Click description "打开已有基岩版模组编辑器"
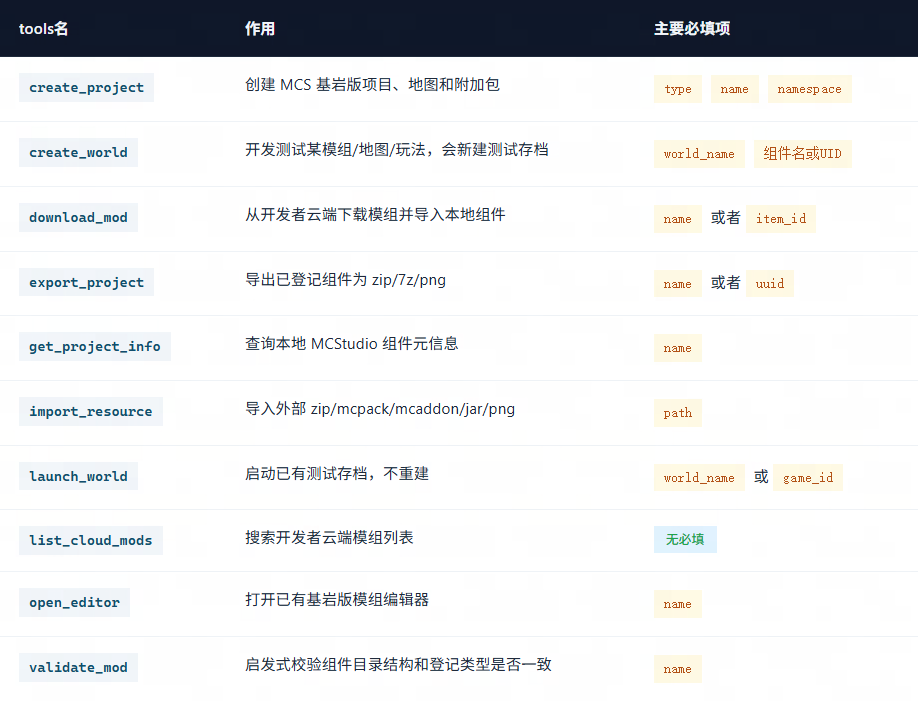Screen dimensions: 918x701 (337, 600)
